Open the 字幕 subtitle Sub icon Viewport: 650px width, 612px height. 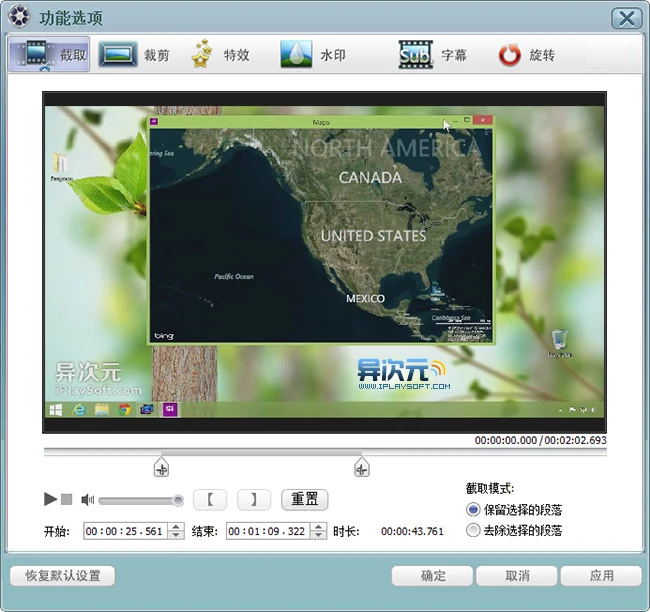click(x=414, y=55)
